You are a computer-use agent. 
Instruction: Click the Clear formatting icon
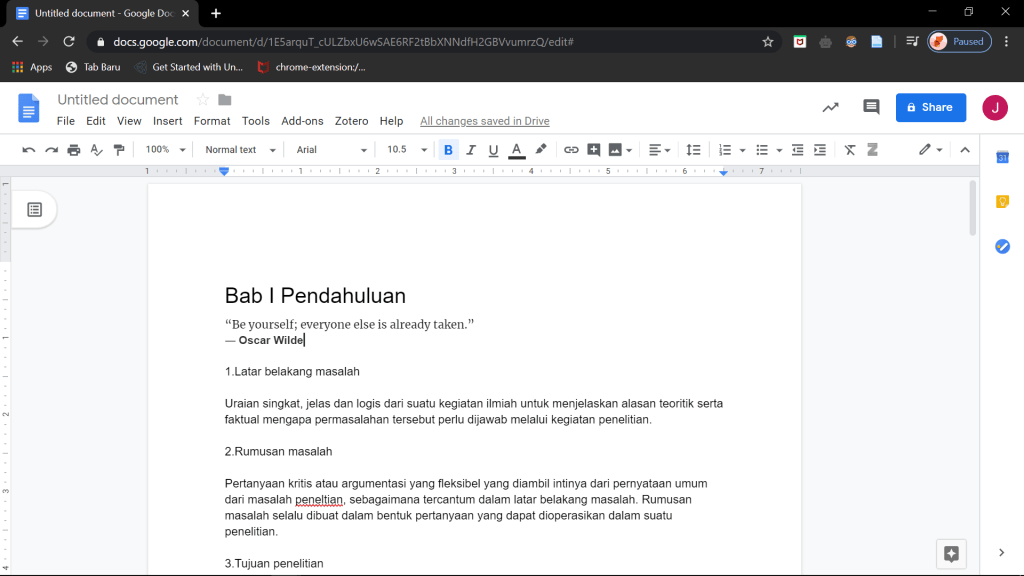pos(850,150)
